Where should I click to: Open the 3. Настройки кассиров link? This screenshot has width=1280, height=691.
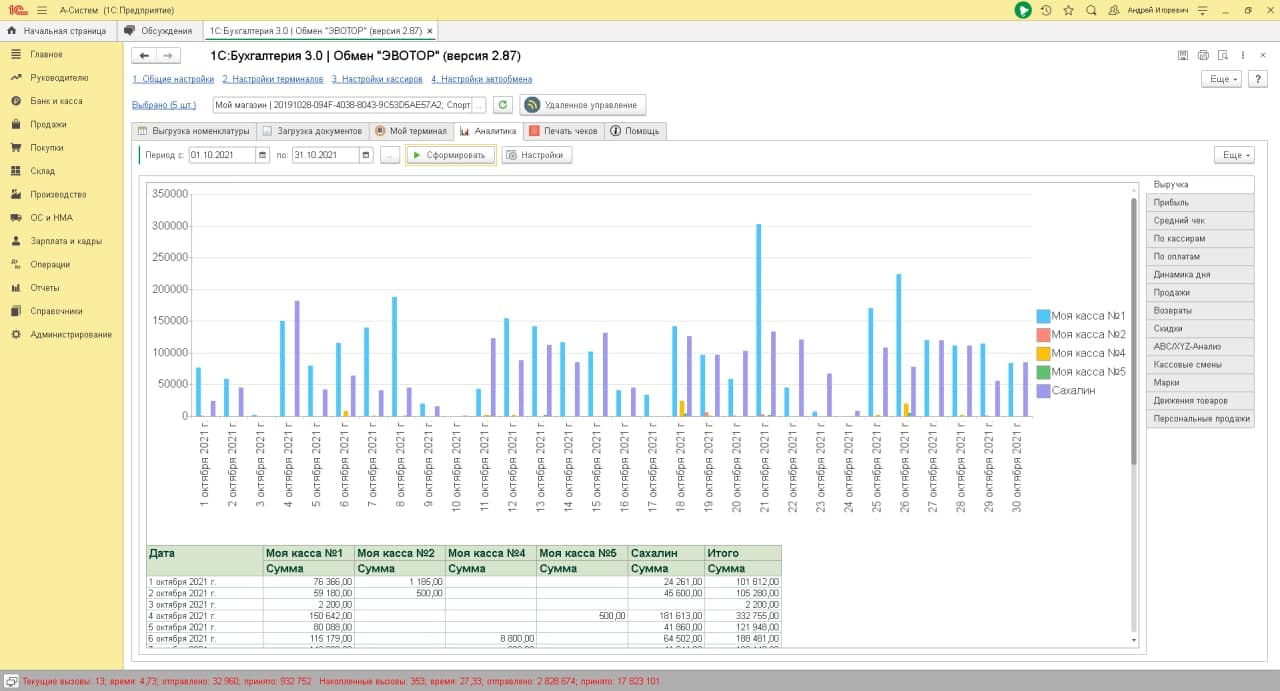coord(378,79)
